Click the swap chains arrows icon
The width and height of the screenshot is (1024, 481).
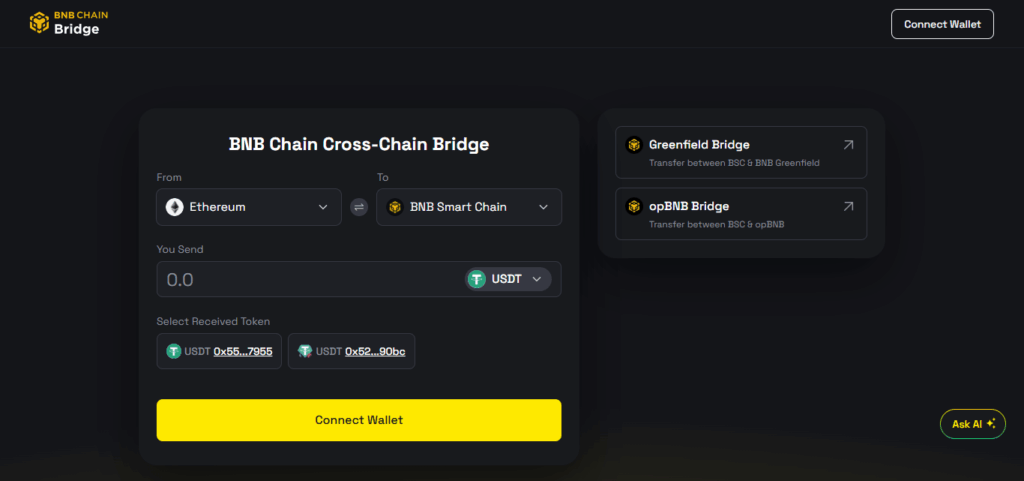359,207
